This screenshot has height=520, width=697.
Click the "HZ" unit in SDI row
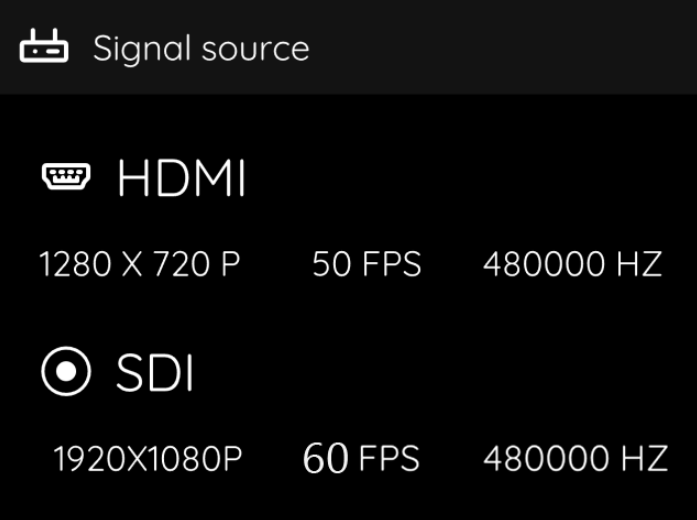point(643,459)
